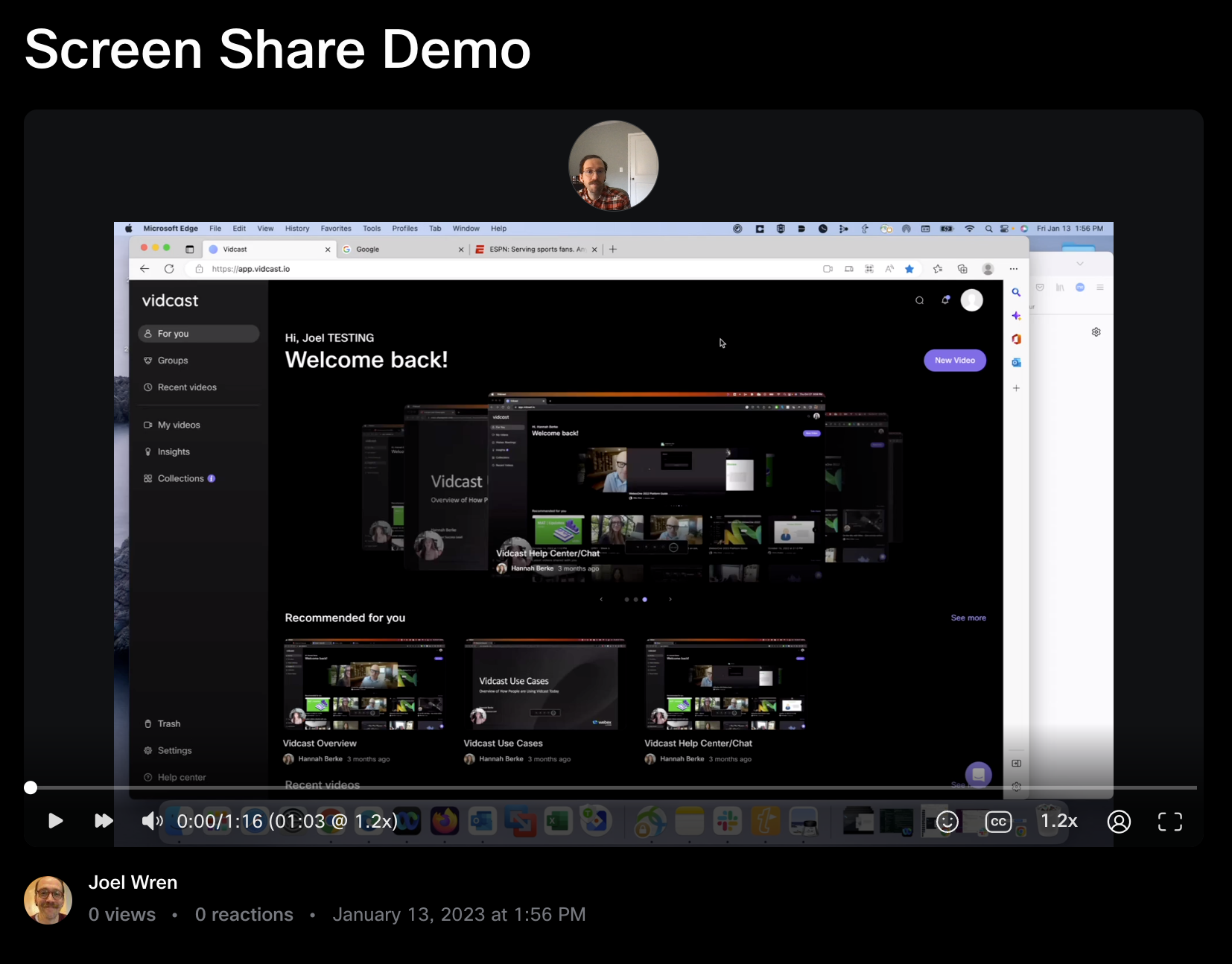
Task: Toggle closed captions with the CC button
Action: point(998,822)
